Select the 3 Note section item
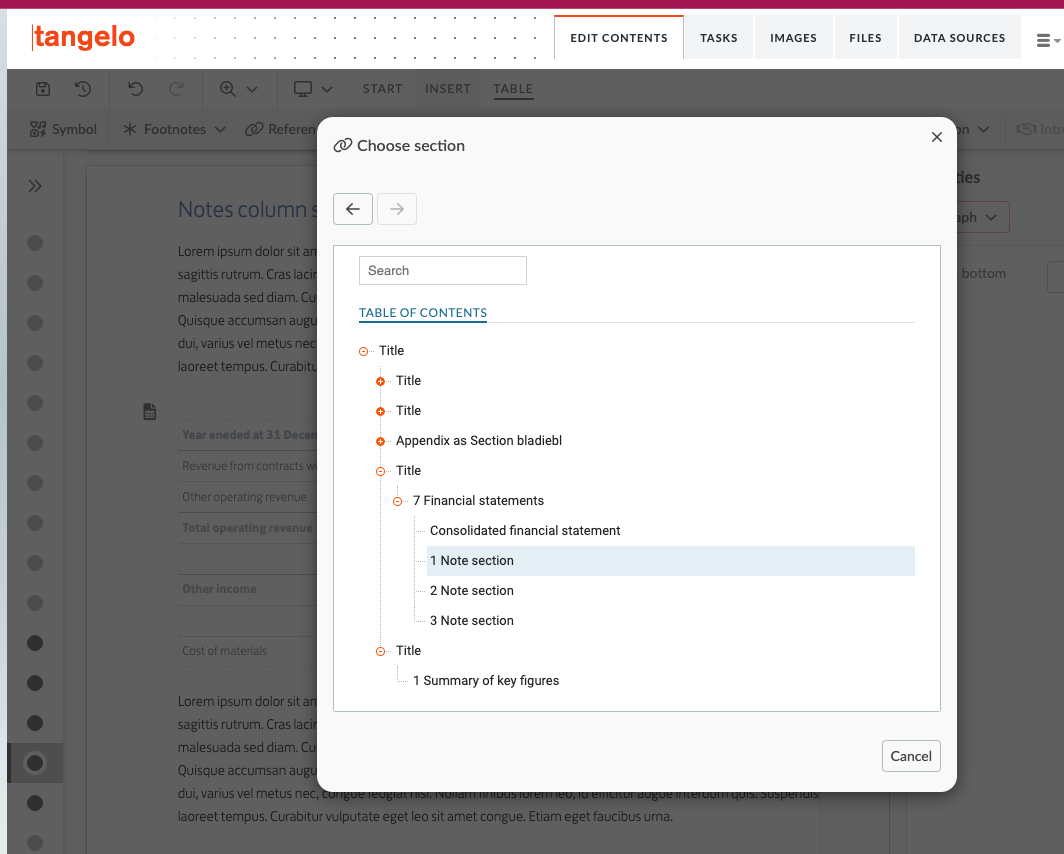1064x854 pixels. (x=472, y=621)
